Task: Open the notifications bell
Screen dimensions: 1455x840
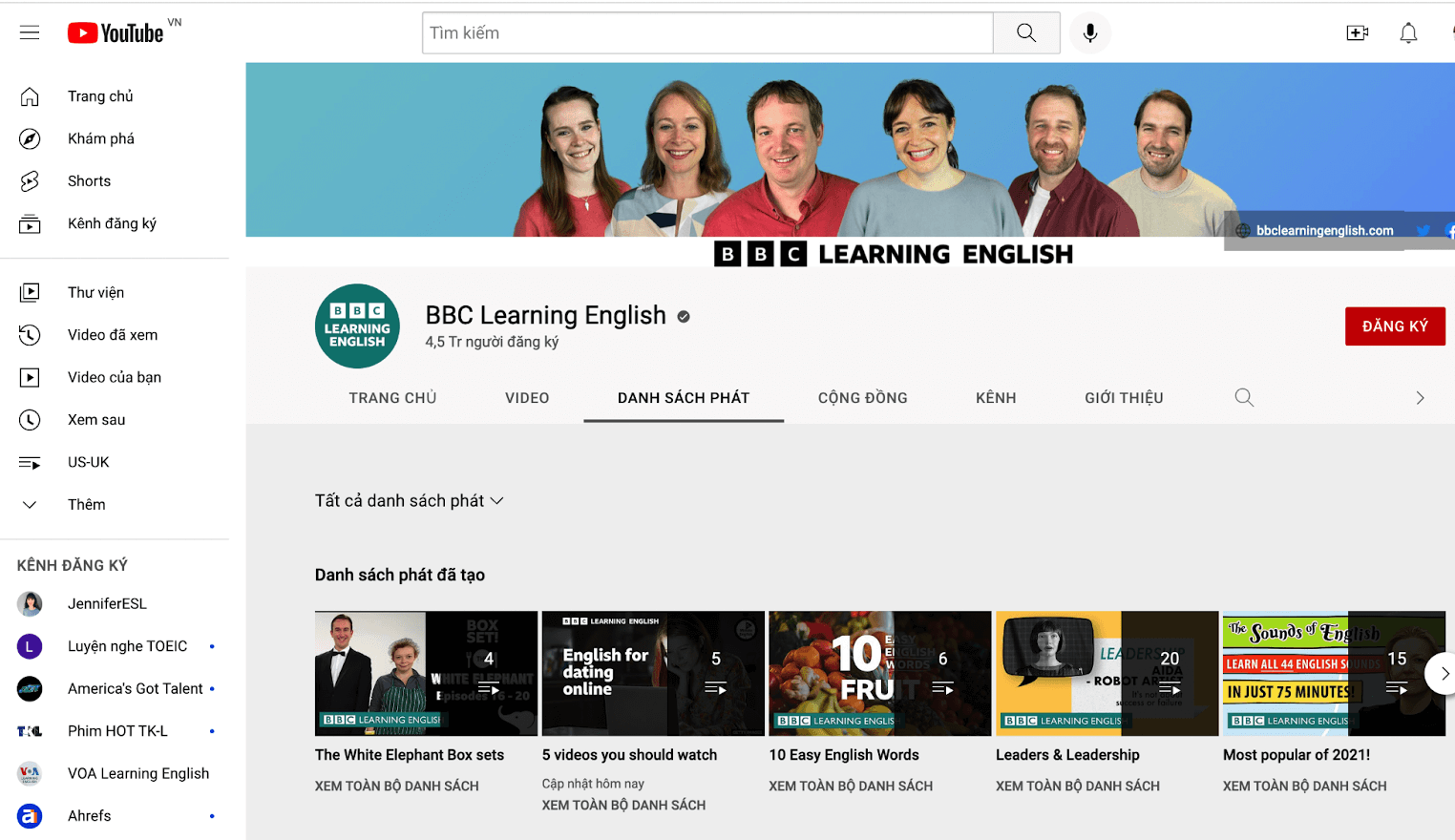Action: click(x=1408, y=33)
